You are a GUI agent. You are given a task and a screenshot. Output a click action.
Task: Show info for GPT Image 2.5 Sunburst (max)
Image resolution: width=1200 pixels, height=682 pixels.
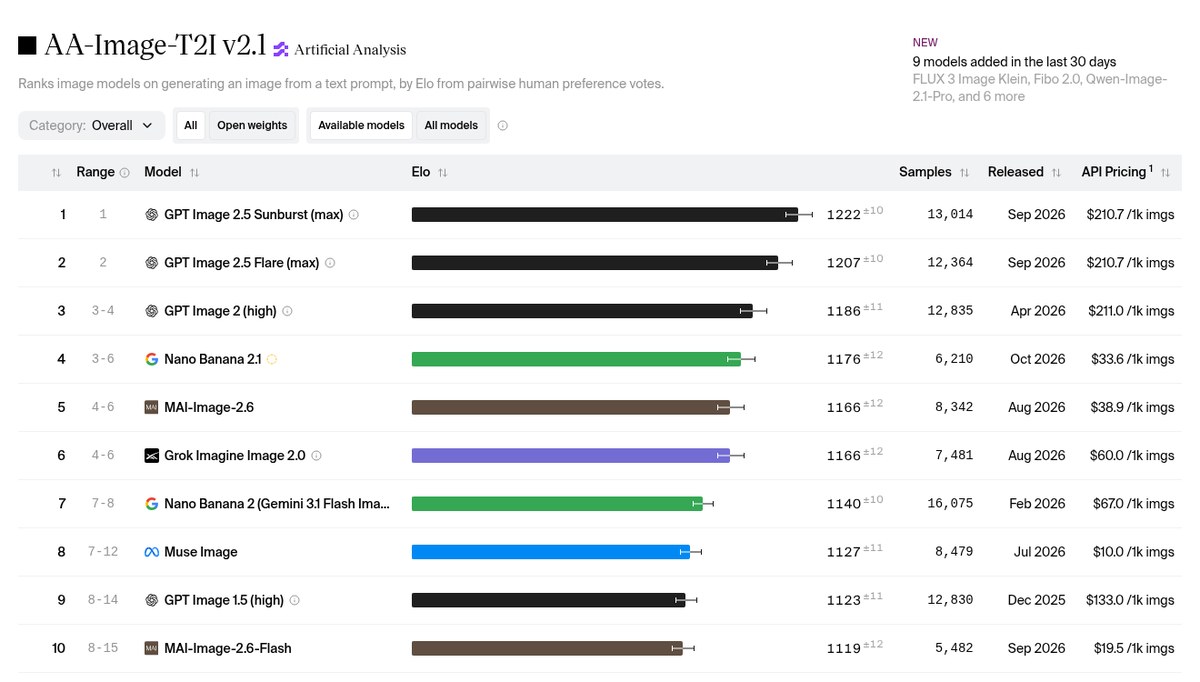click(x=353, y=215)
